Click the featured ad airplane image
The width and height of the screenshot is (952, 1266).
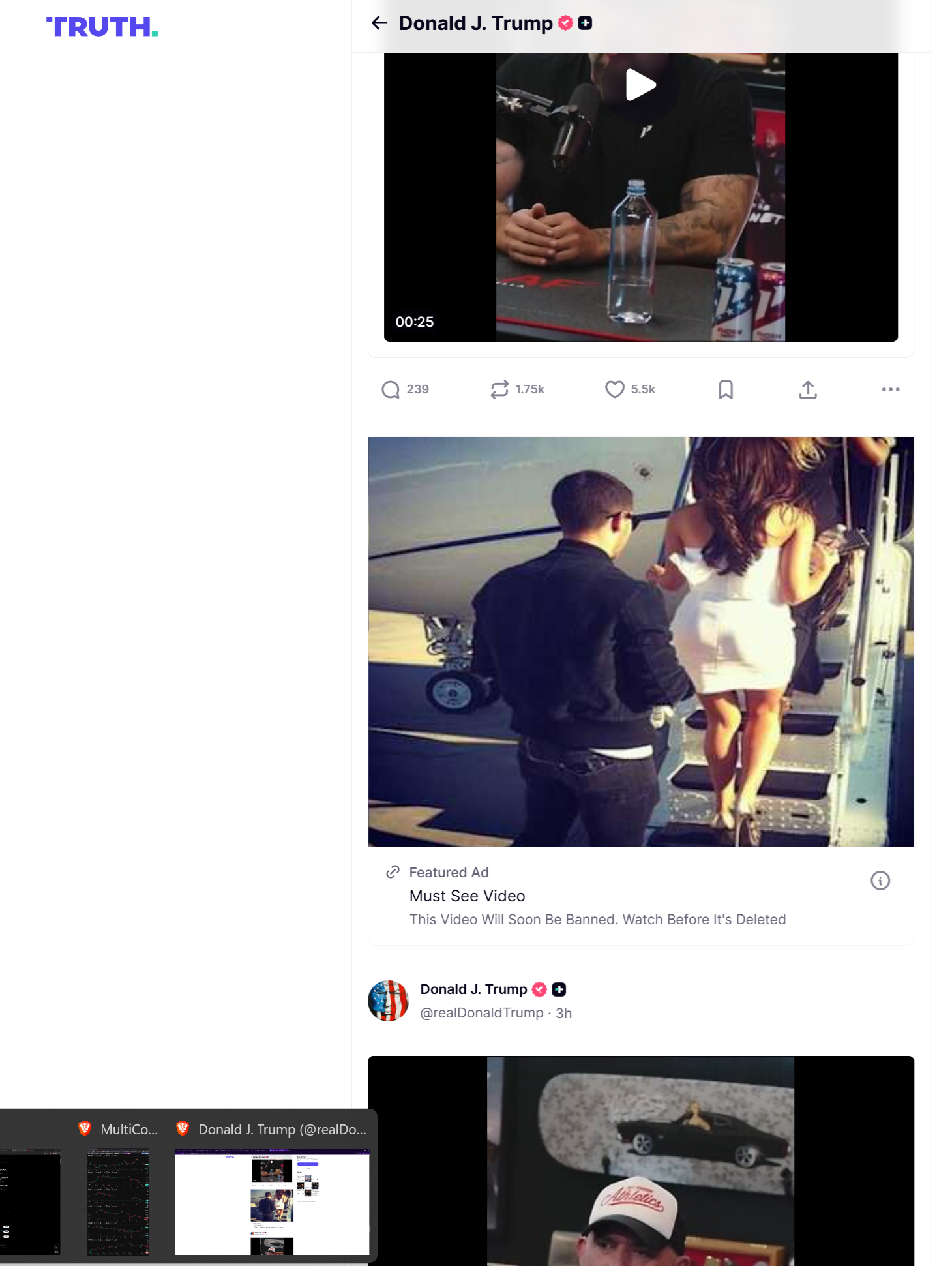tap(640, 642)
